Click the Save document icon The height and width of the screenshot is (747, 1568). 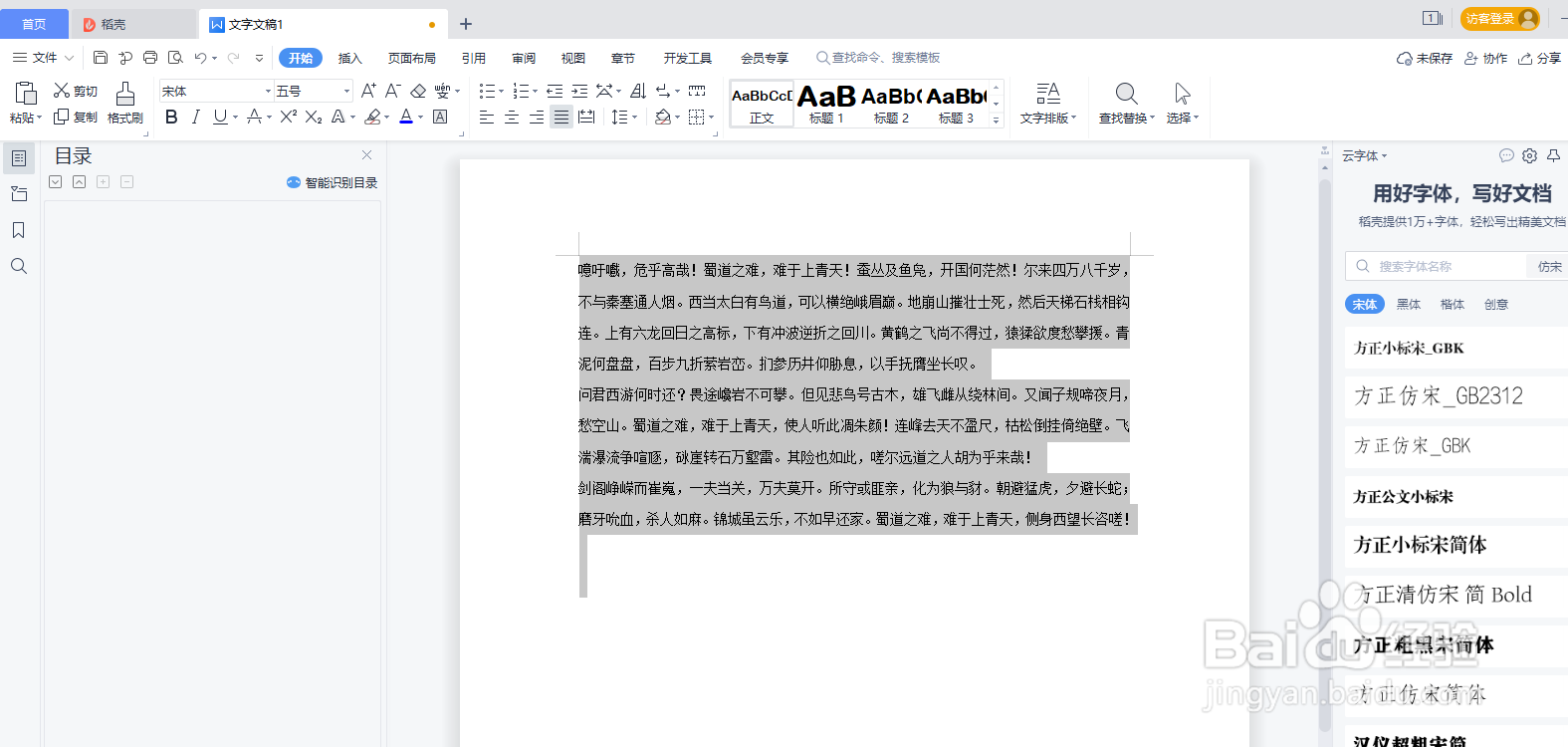(x=101, y=58)
